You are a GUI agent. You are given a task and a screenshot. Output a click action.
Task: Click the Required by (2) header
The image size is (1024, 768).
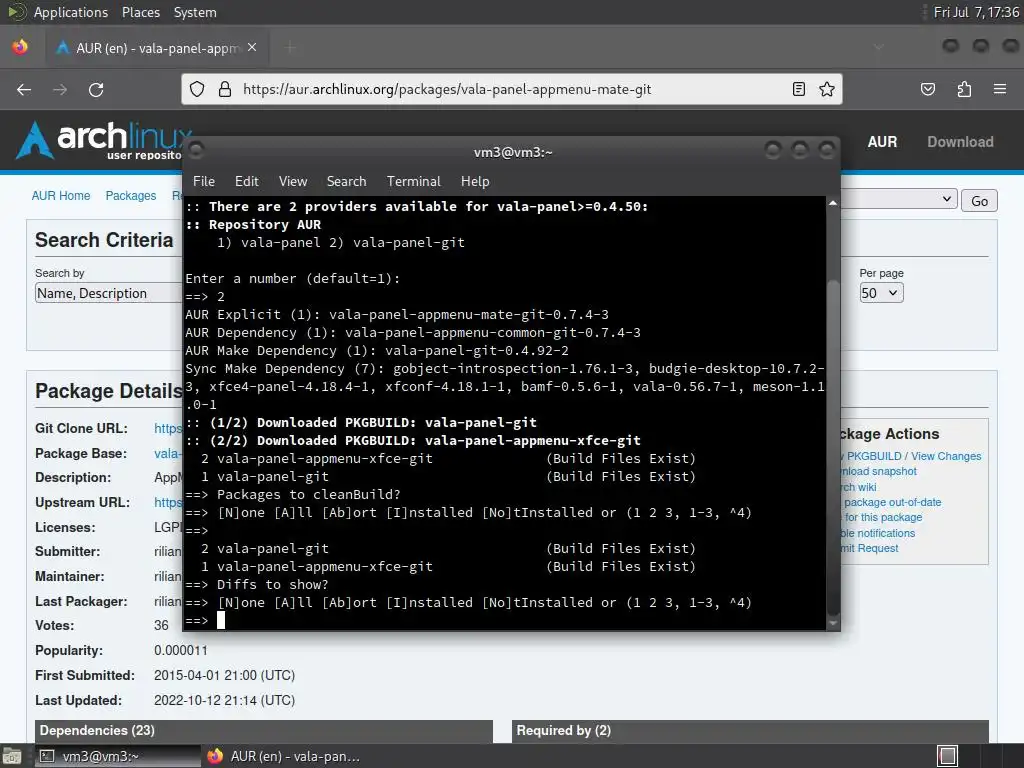coord(750,731)
